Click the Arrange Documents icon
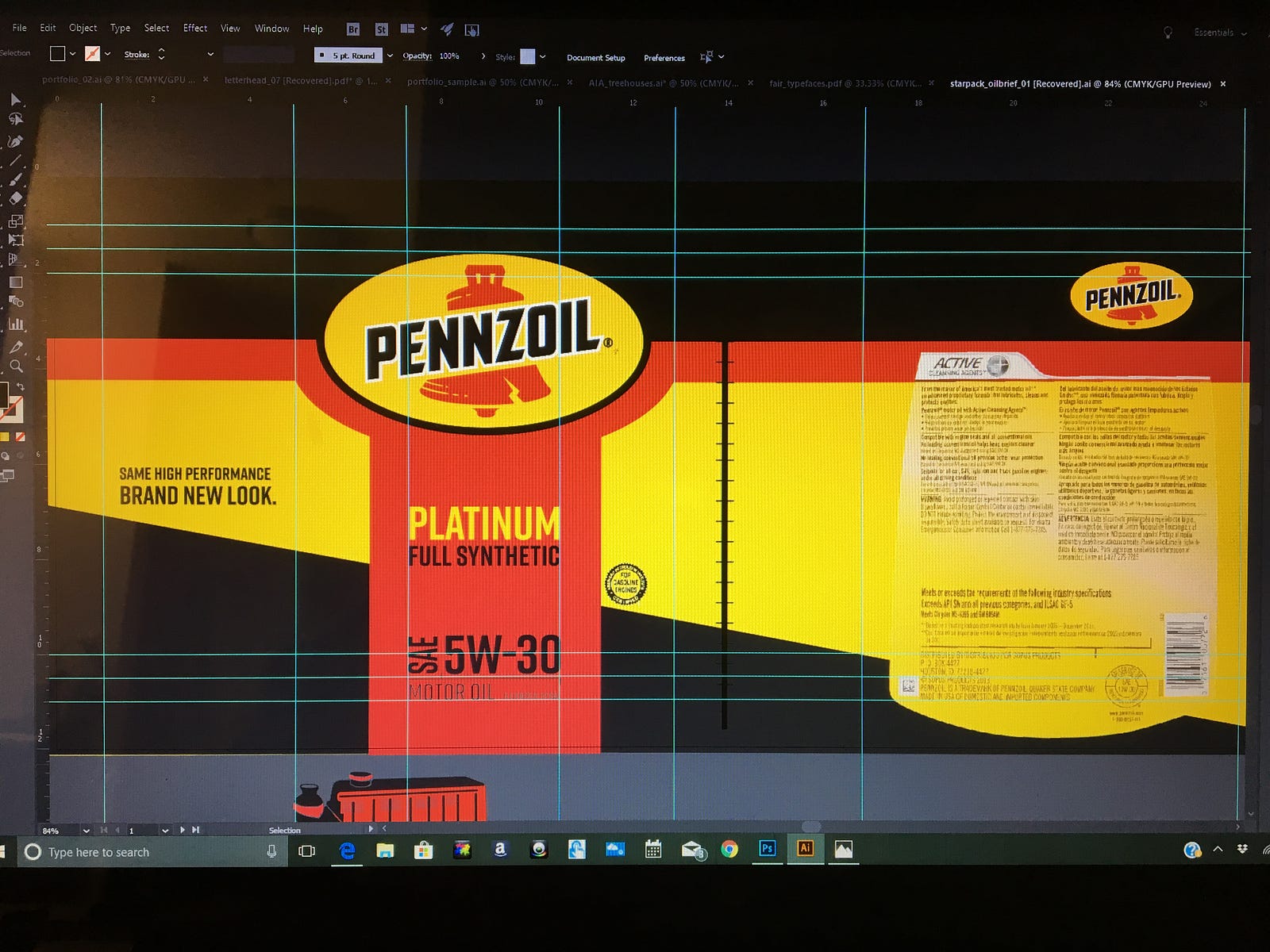This screenshot has width=1270, height=952. [x=407, y=29]
